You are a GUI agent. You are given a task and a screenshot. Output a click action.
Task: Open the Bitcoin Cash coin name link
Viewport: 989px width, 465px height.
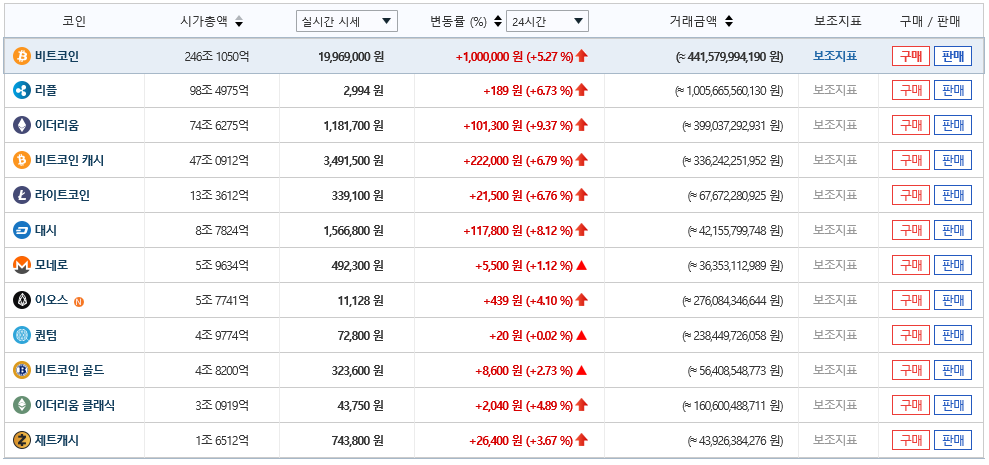[69, 161]
